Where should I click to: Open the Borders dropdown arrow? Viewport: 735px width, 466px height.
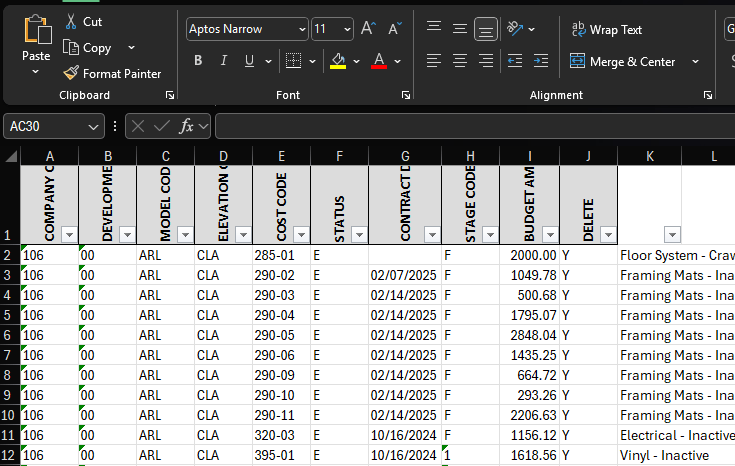coord(313,61)
